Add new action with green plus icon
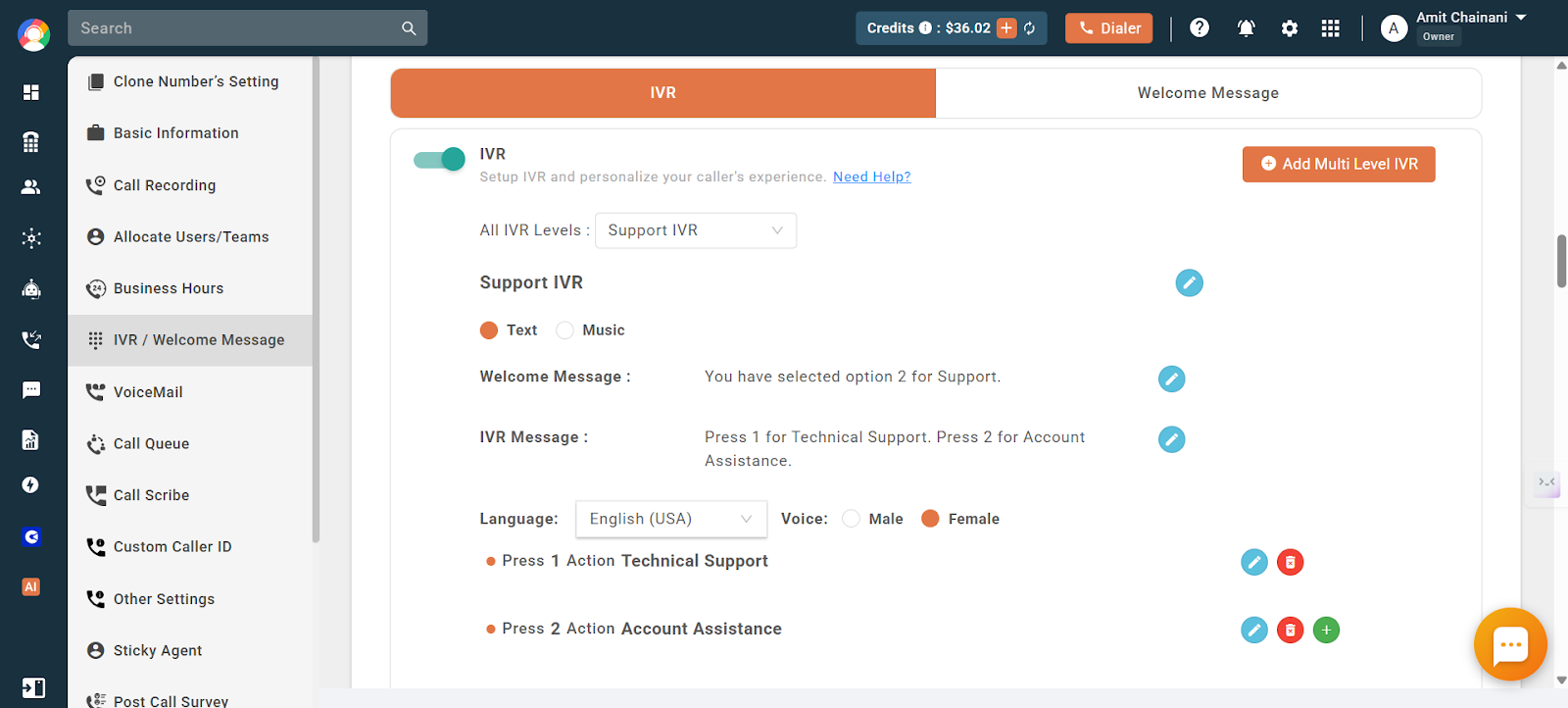Screen dimensions: 1568x708 click(1326, 630)
